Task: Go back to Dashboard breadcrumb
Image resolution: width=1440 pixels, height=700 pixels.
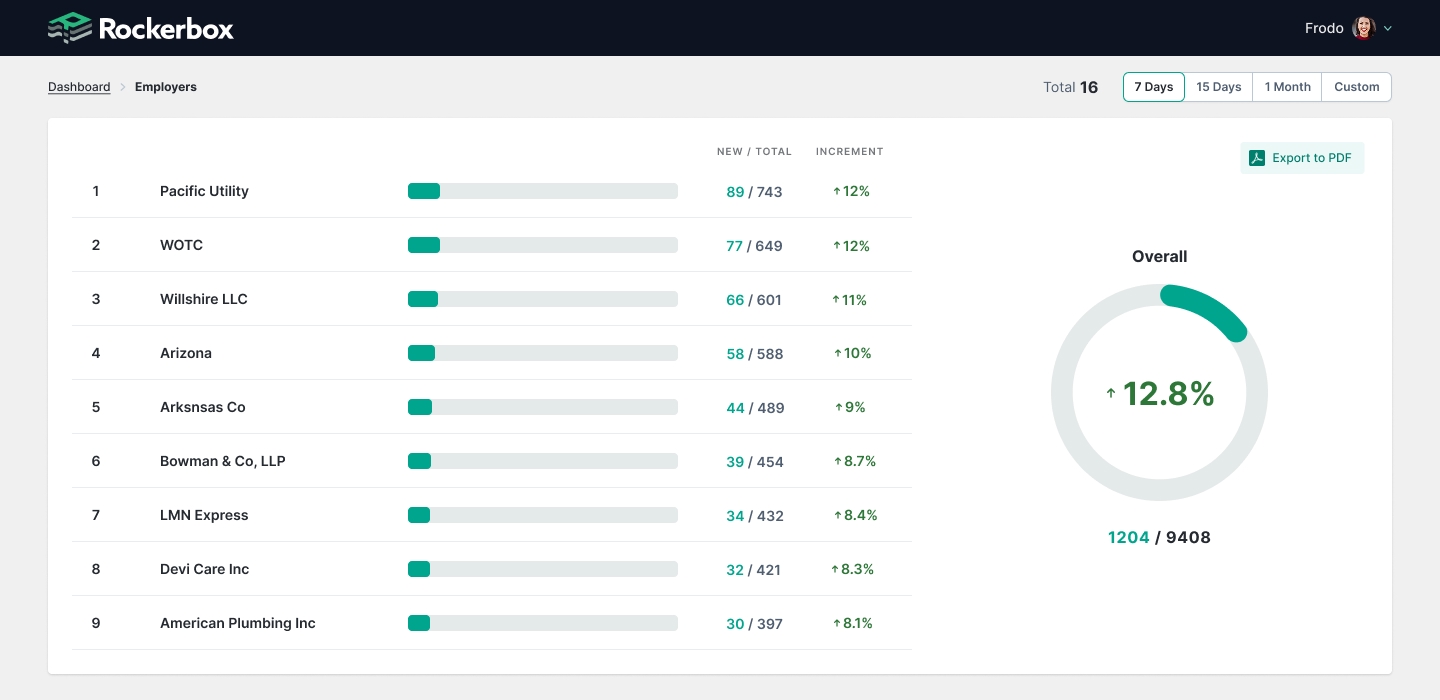Action: tap(79, 87)
